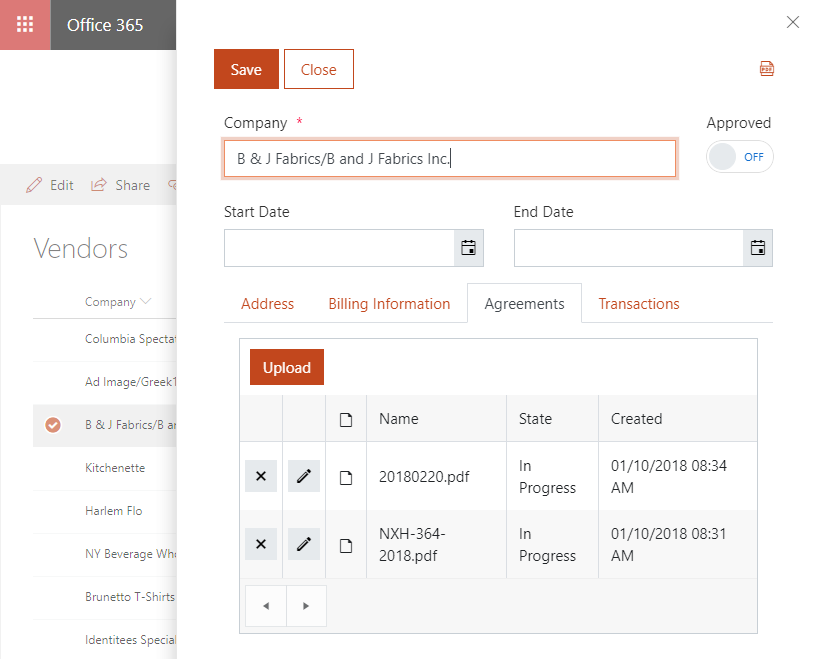Edit the NXH-364-2018.pdf agreement with pencil icon

304,544
